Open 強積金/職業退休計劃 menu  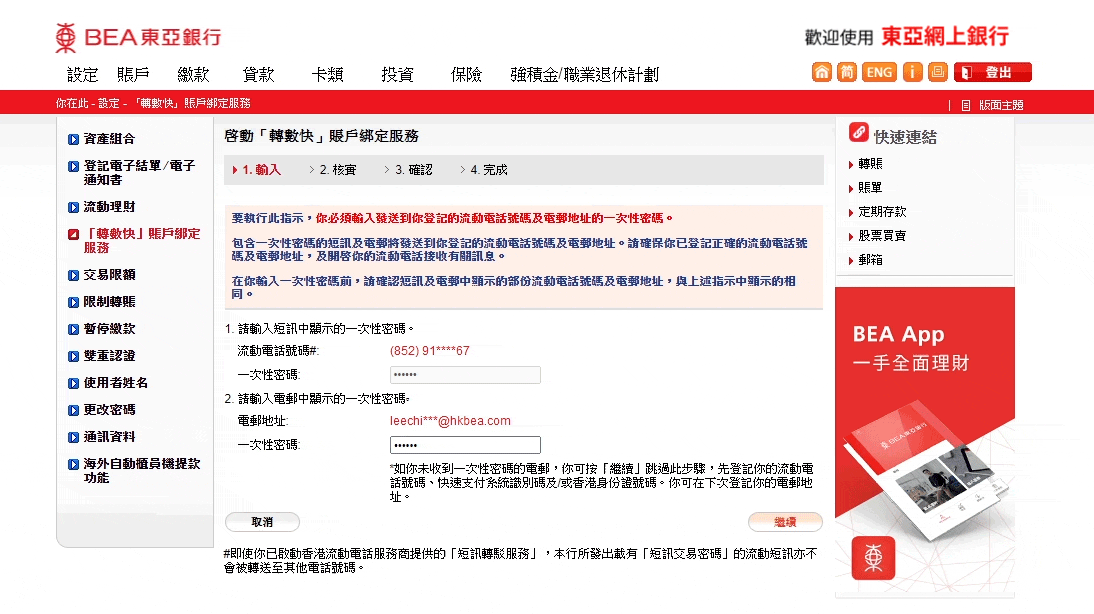click(x=585, y=75)
